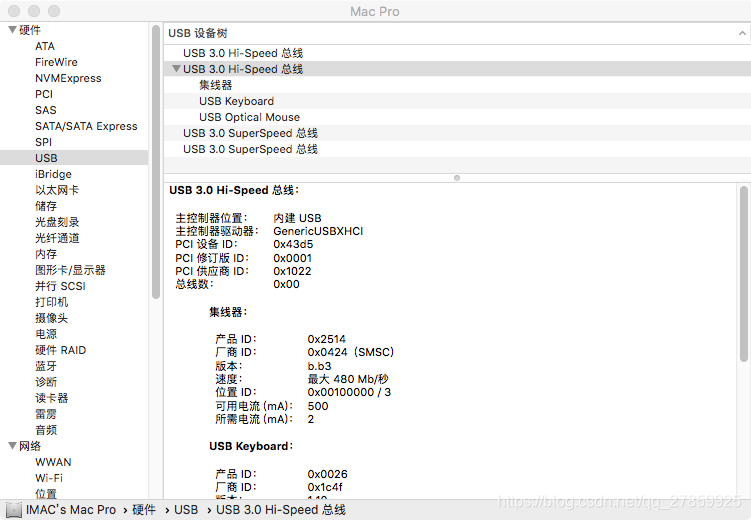Choose SPI in the hardware list
The width and height of the screenshot is (751, 520).
point(43,142)
